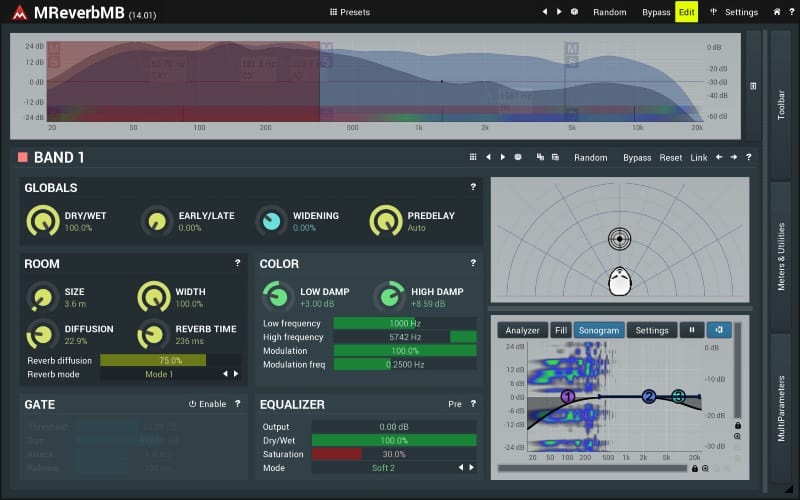Enable the Gate section
This screenshot has height=500, width=800.
[x=207, y=404]
